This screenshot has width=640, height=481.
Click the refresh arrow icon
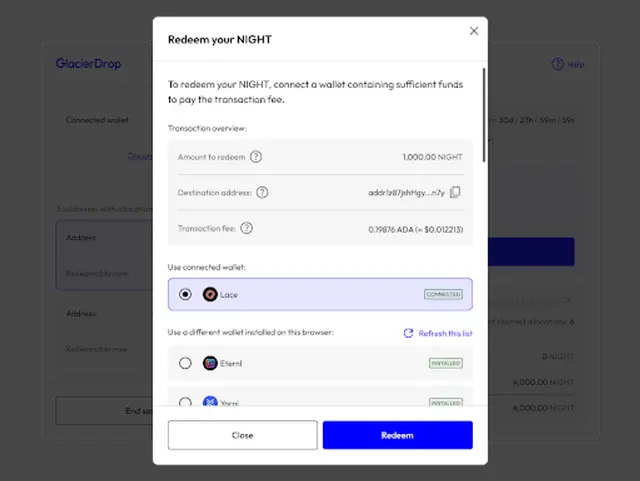pyautogui.click(x=408, y=333)
